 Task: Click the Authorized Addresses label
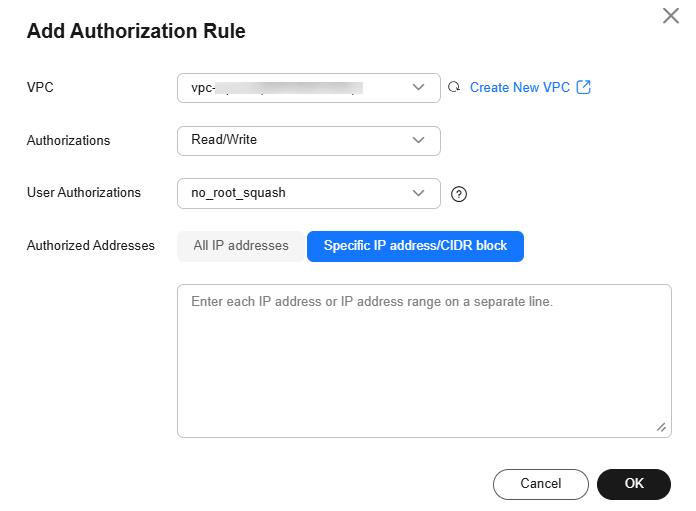[x=90, y=246]
